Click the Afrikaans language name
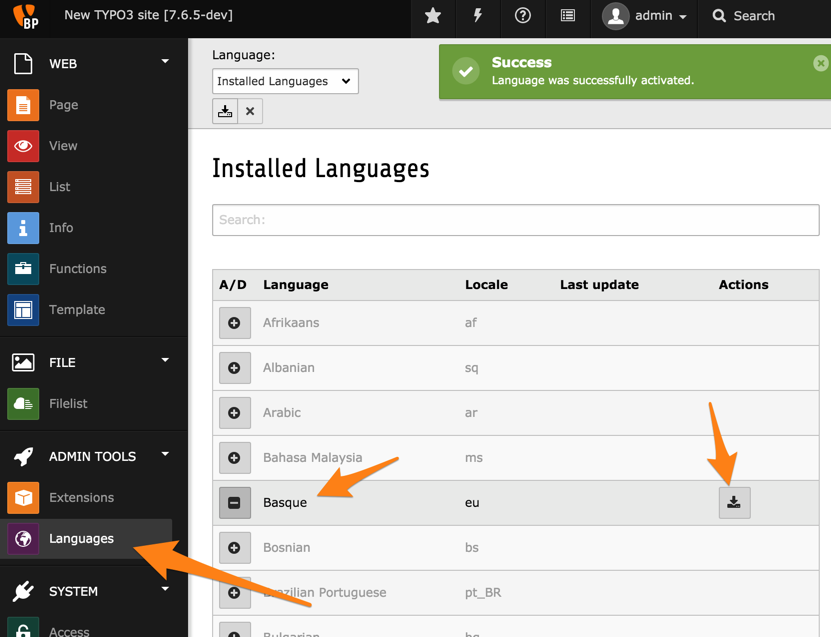The width and height of the screenshot is (831, 637). pyautogui.click(x=291, y=323)
